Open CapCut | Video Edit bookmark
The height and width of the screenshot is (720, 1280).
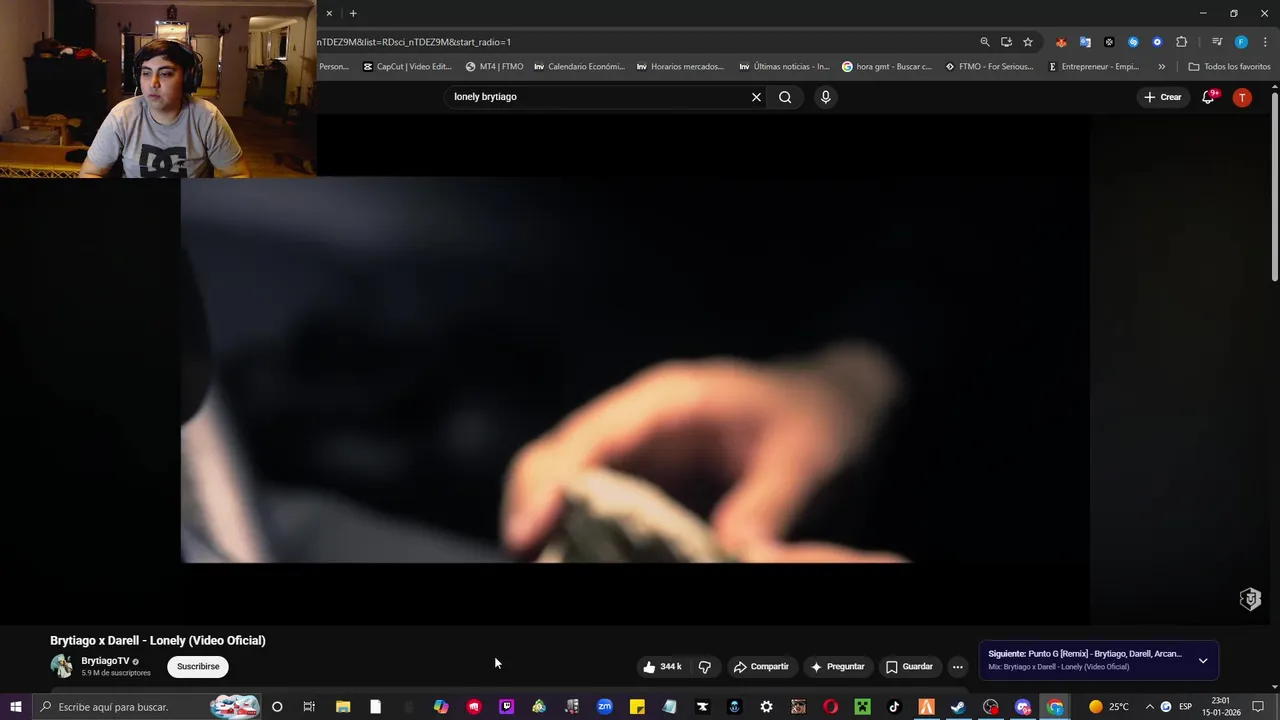407,67
